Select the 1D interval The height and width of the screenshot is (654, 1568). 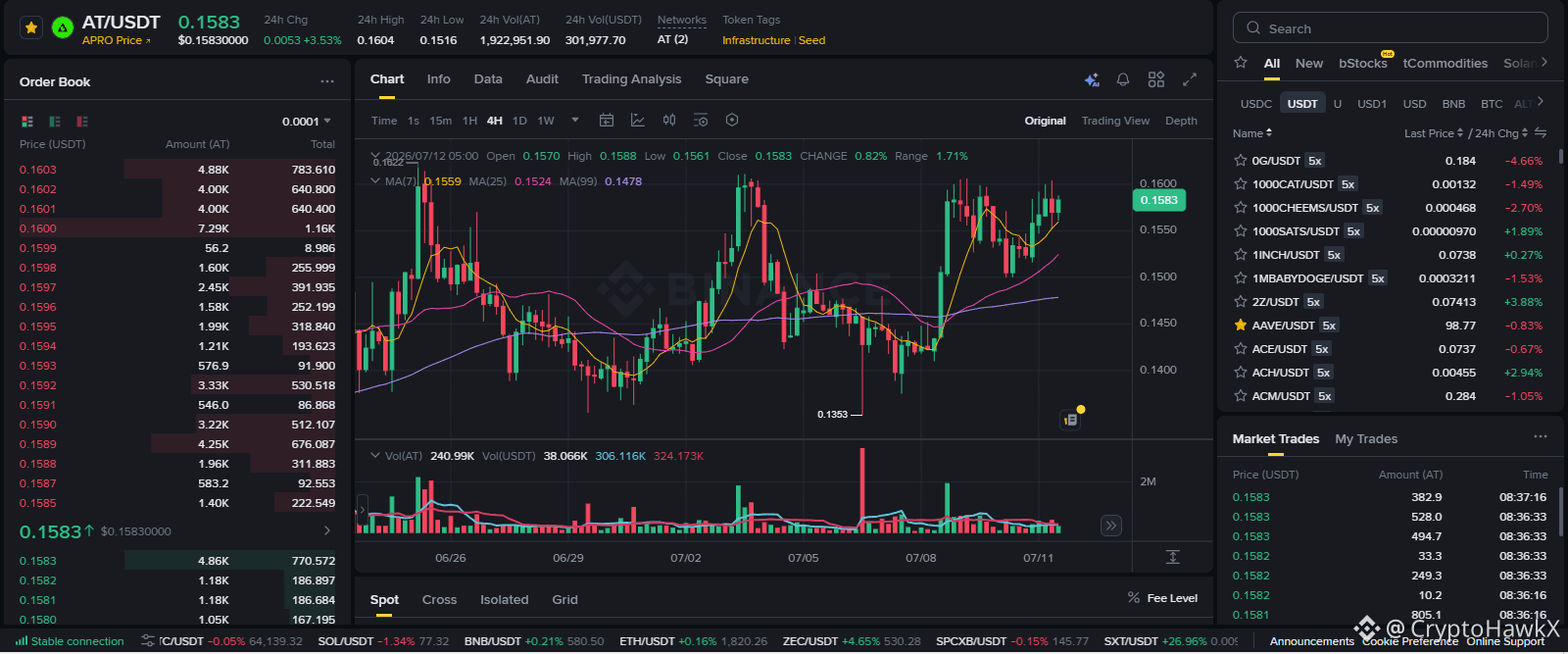(x=519, y=121)
